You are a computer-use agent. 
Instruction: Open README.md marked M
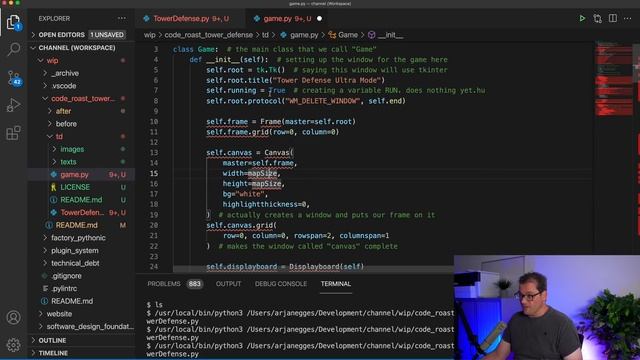tap(81, 225)
